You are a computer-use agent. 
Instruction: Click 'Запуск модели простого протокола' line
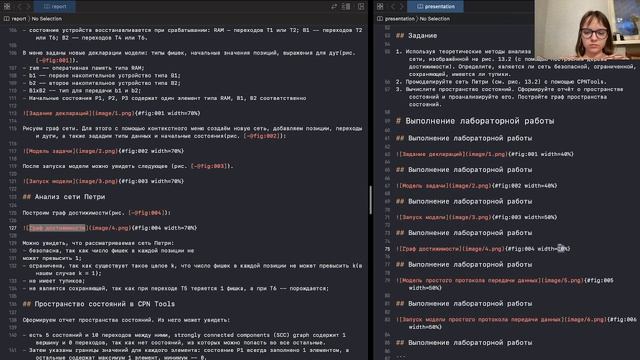[516, 323]
